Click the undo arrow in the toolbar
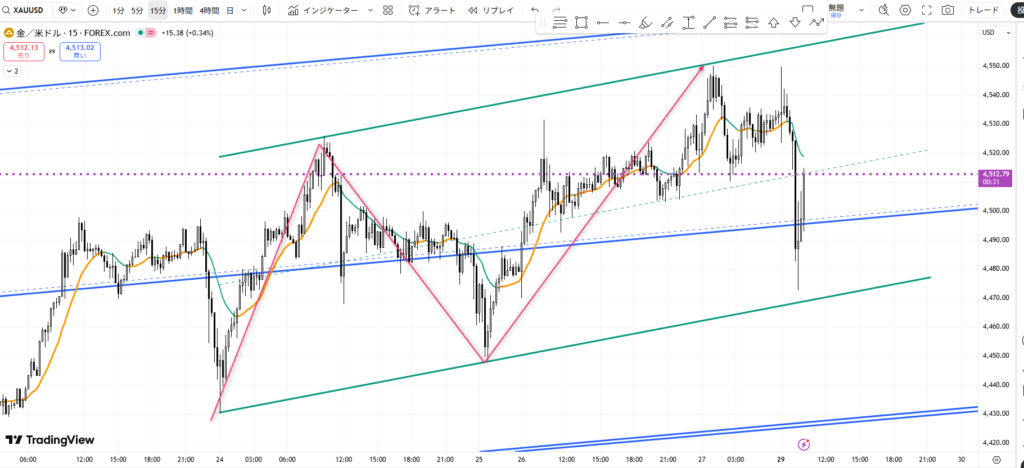 pyautogui.click(x=535, y=10)
